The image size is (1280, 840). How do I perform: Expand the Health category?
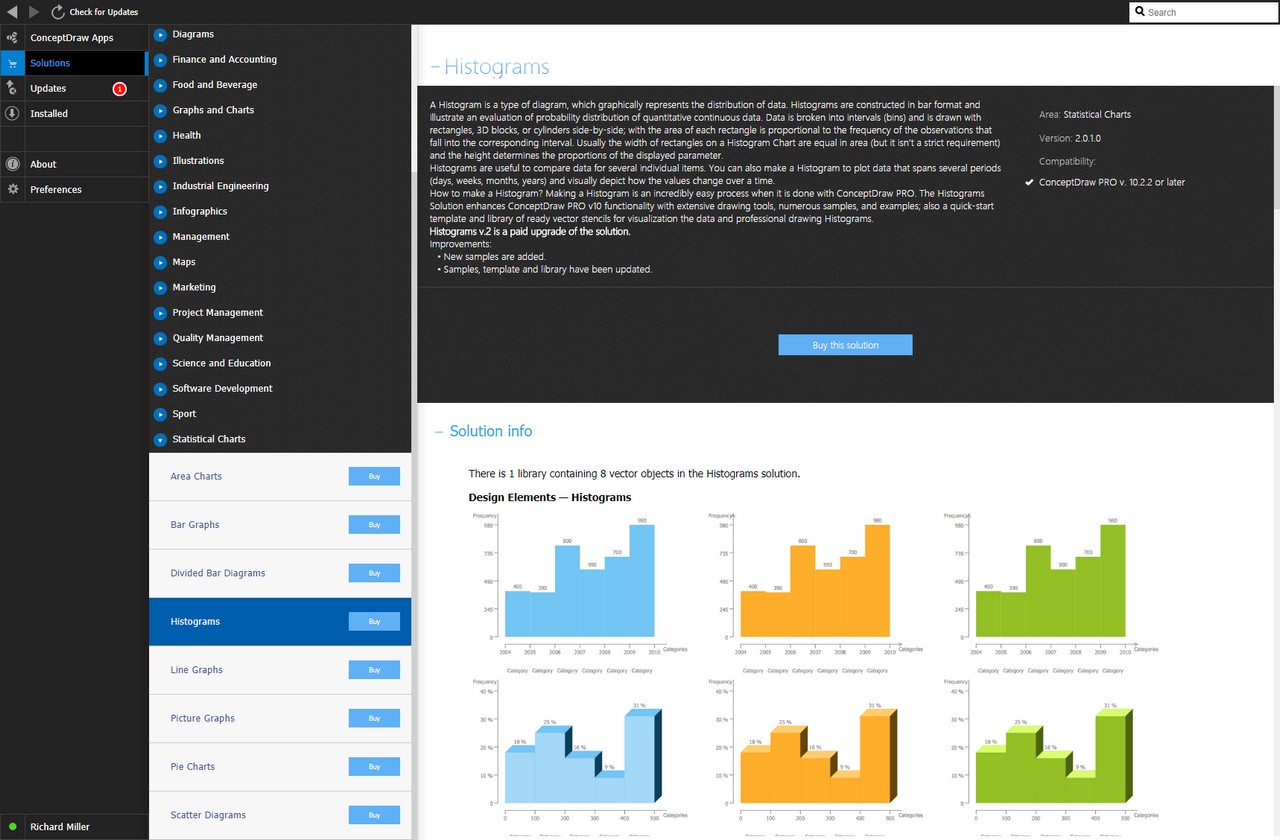[x=160, y=135]
